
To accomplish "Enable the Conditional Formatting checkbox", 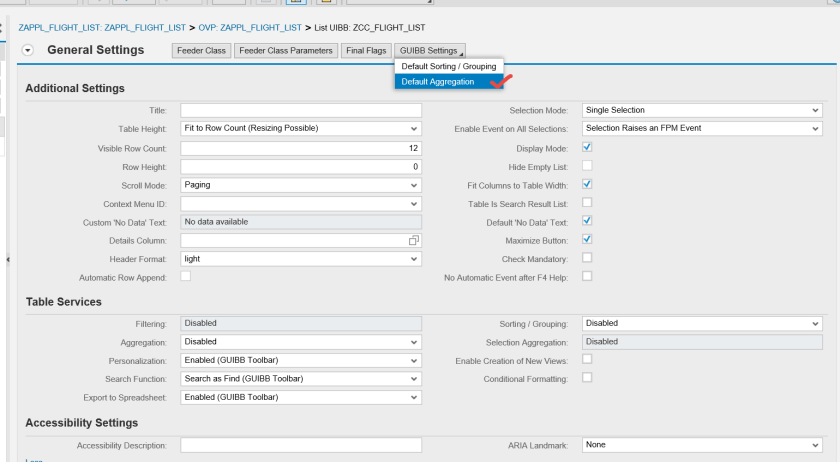I will [587, 377].
